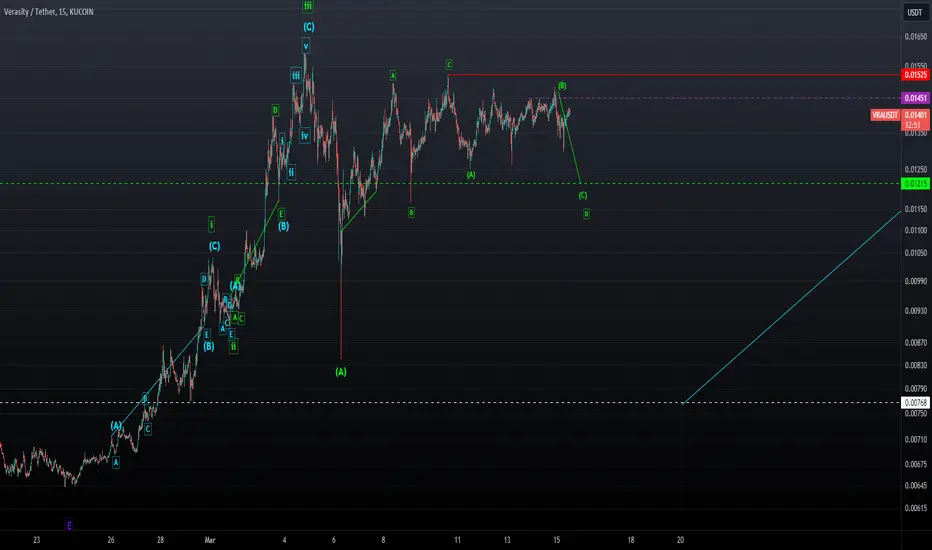
Task: Click the cyan 'v' wave label
Action: point(306,46)
